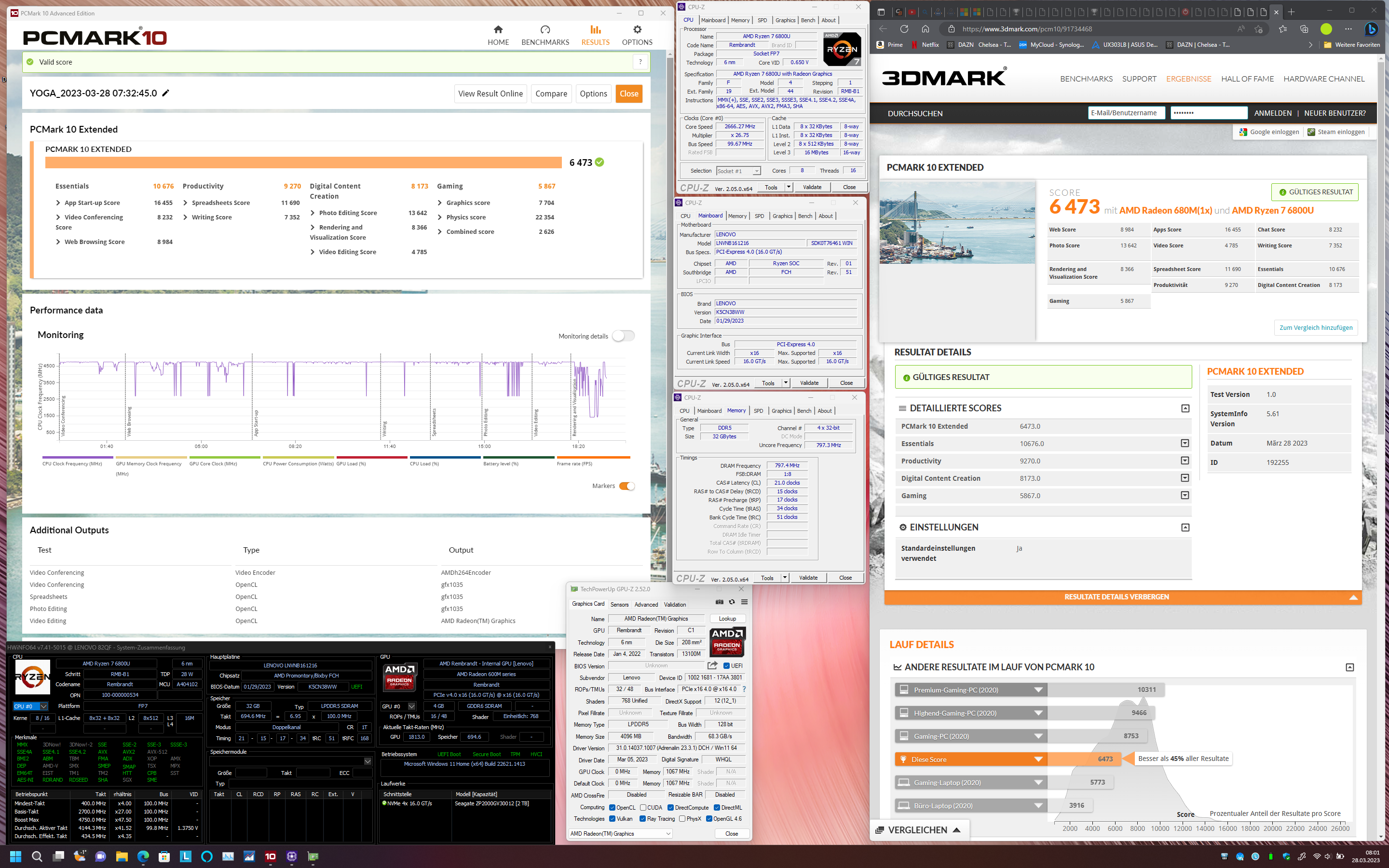
Task: Reload the page in the Edge browser
Action: click(904, 29)
